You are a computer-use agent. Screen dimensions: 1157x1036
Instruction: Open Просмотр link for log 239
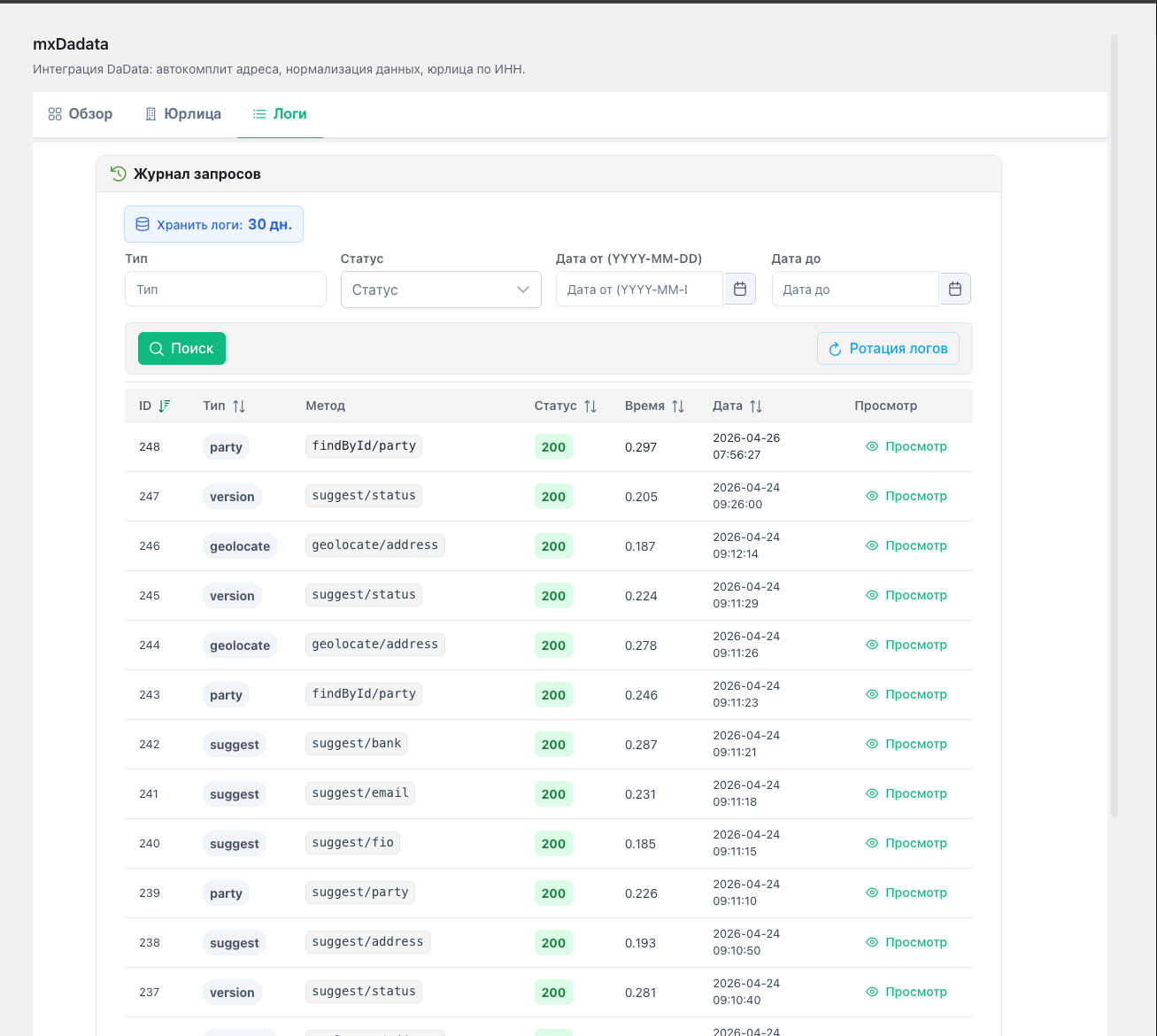906,893
